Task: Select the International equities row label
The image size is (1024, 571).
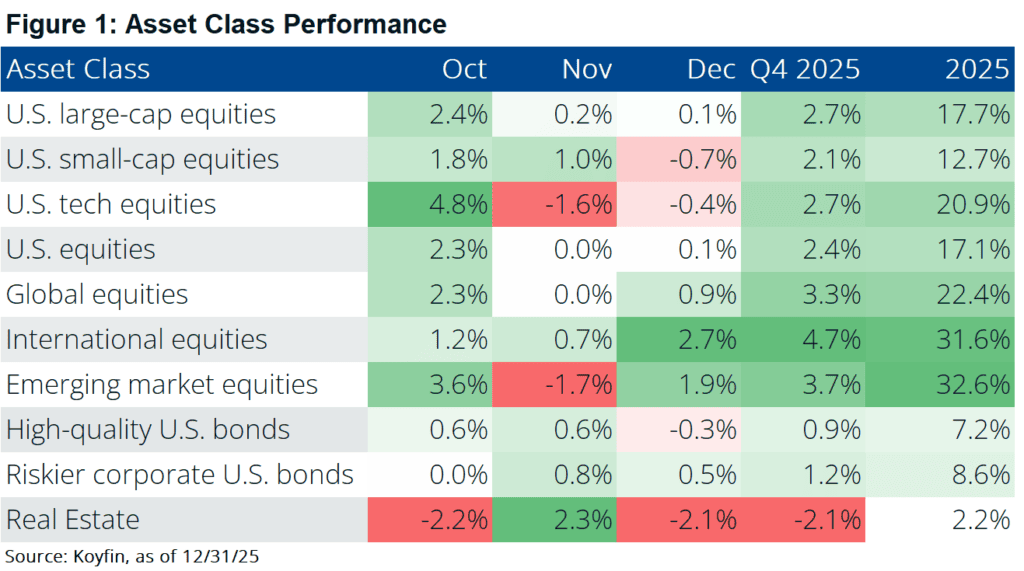Action: [x=137, y=339]
